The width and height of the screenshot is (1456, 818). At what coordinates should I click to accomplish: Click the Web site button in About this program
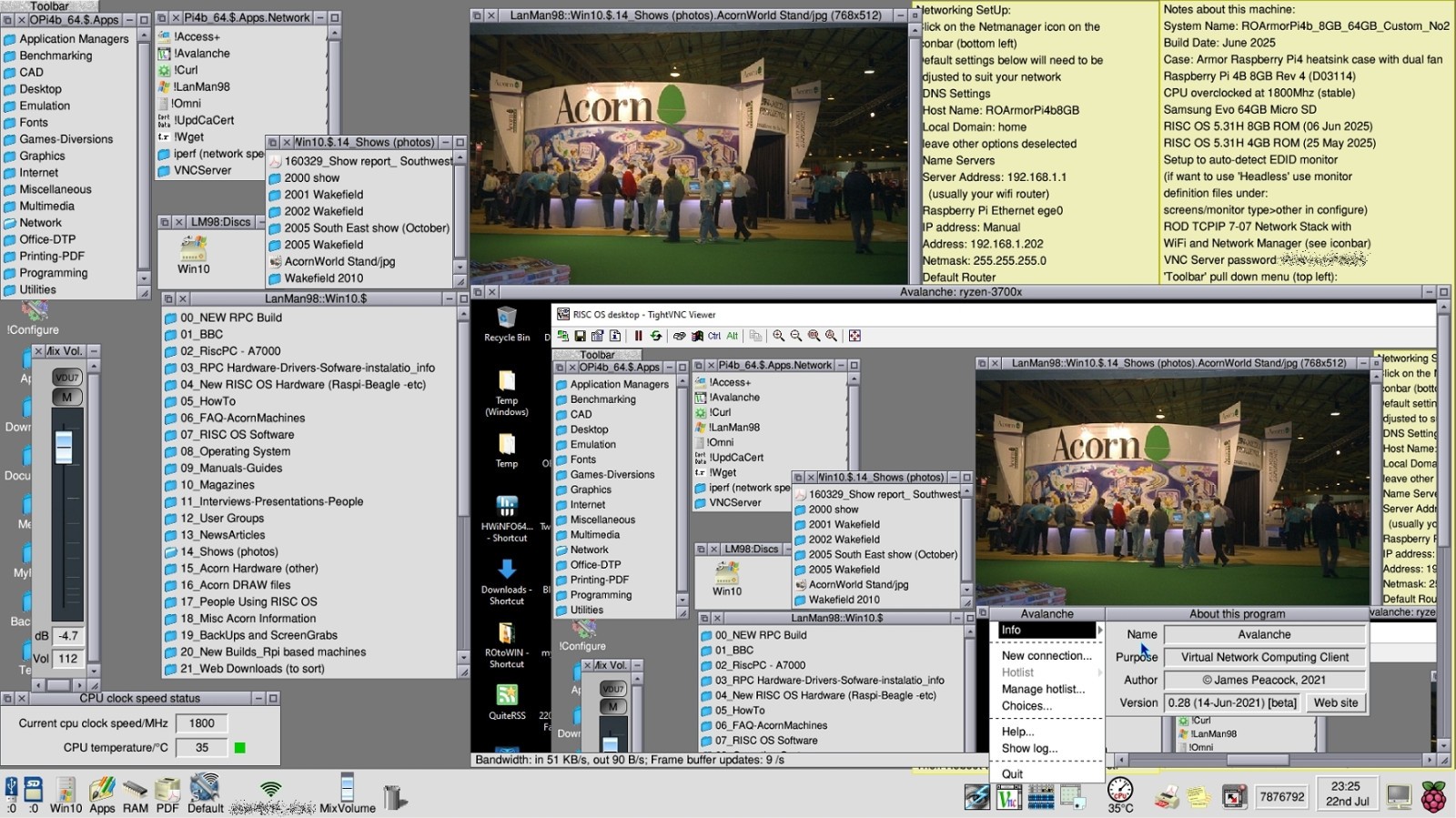point(1335,702)
